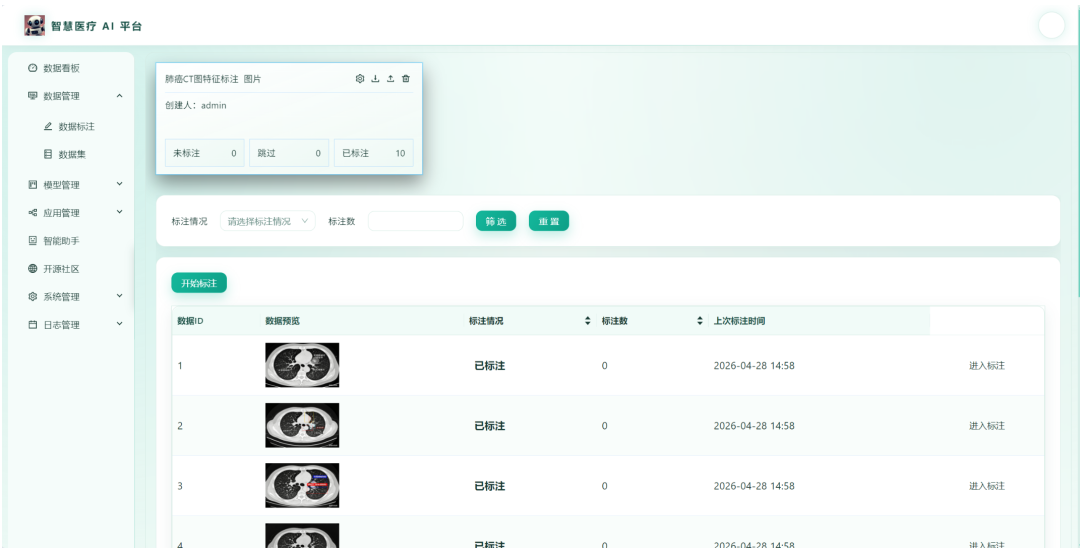Viewport: 1080px width, 551px height.
Task: Click the trash delete icon on dataset card
Action: [x=406, y=79]
